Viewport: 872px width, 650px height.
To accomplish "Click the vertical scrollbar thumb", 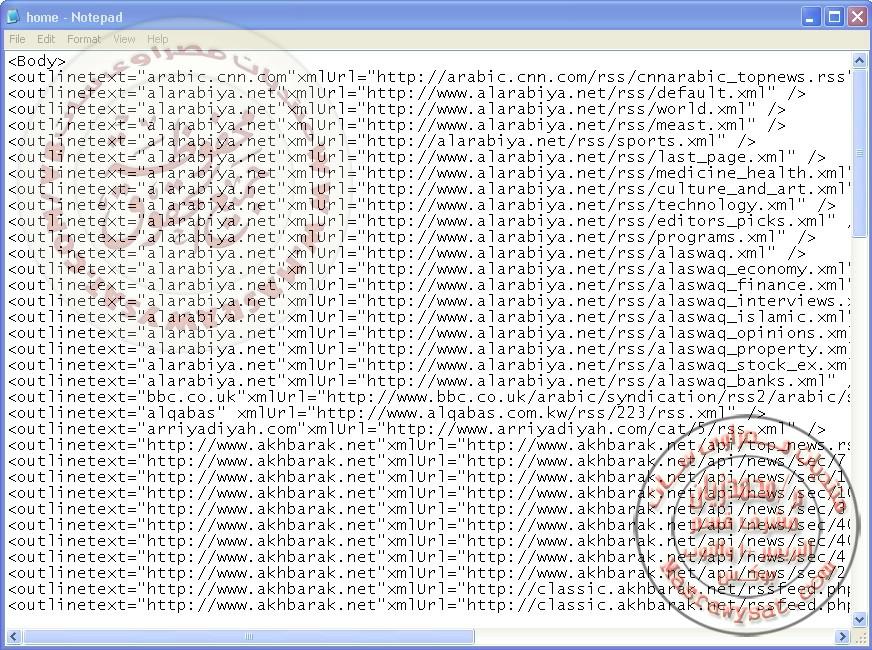I will (859, 152).
